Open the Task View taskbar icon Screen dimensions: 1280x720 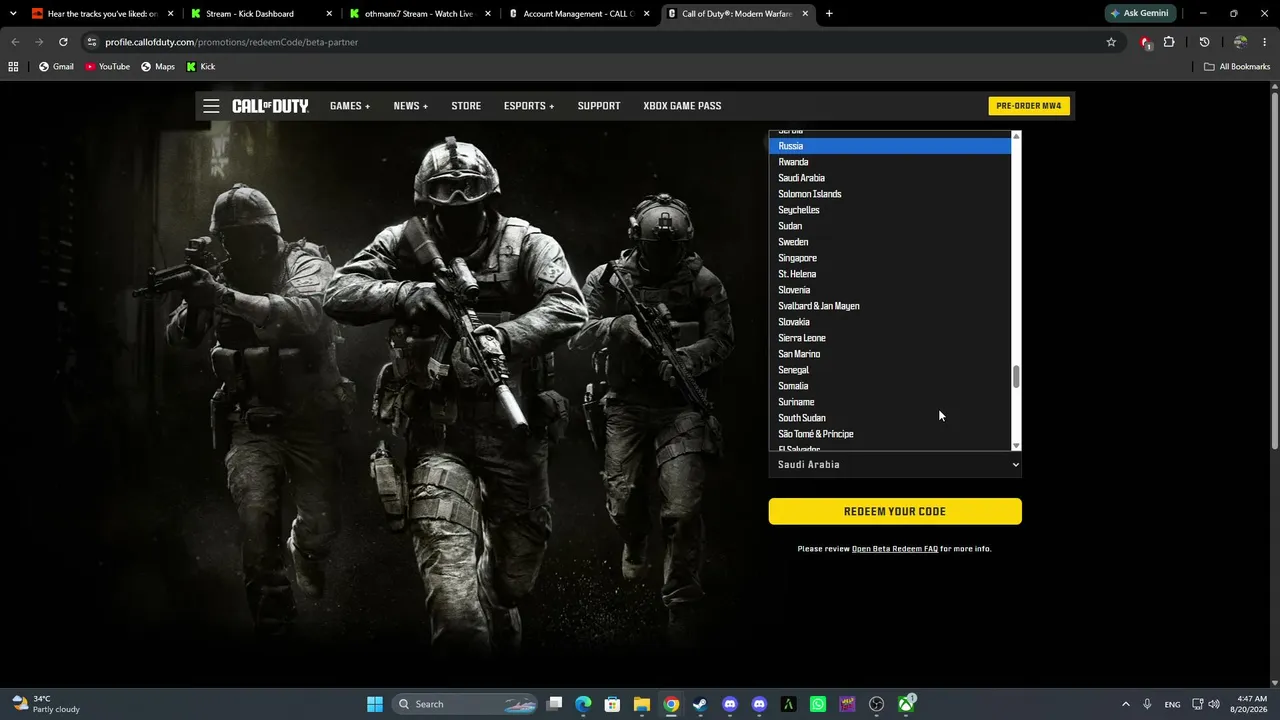tap(554, 704)
